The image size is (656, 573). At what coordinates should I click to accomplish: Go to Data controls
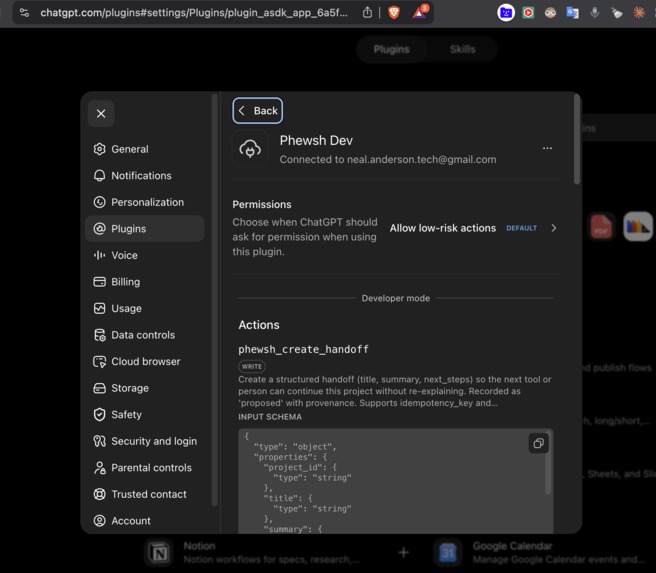click(144, 335)
